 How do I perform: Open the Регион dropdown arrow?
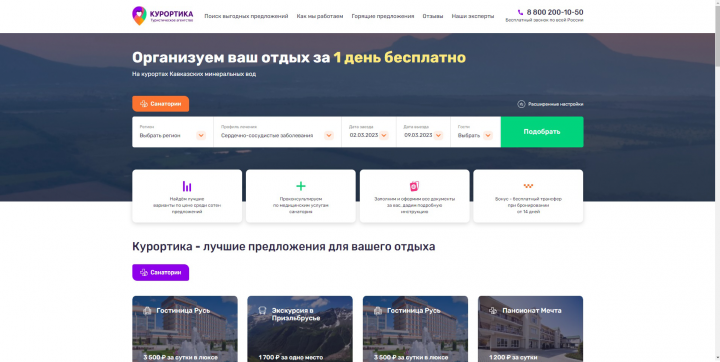[201, 136]
